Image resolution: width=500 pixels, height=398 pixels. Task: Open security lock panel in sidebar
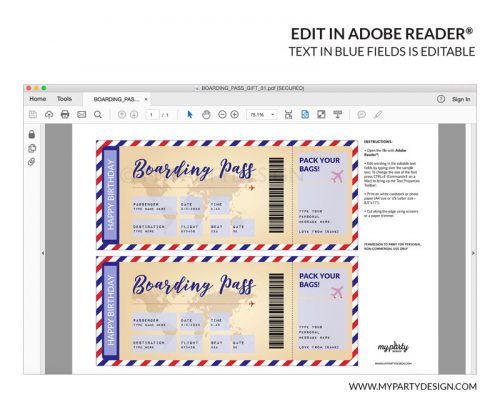[32, 134]
